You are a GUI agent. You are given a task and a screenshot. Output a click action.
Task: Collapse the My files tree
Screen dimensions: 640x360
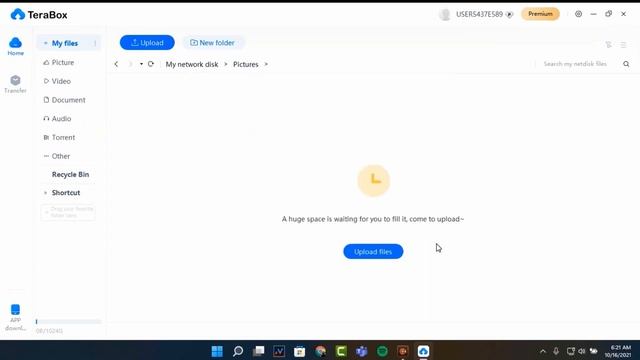tap(45, 43)
